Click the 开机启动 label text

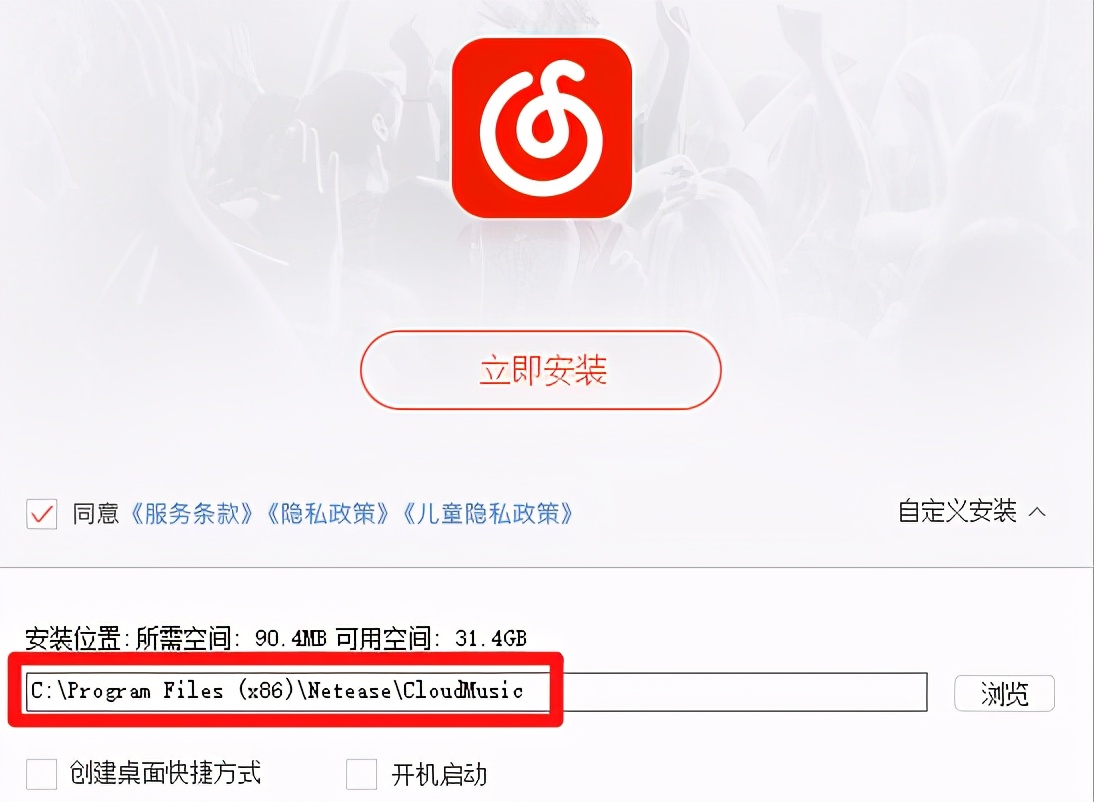[439, 775]
